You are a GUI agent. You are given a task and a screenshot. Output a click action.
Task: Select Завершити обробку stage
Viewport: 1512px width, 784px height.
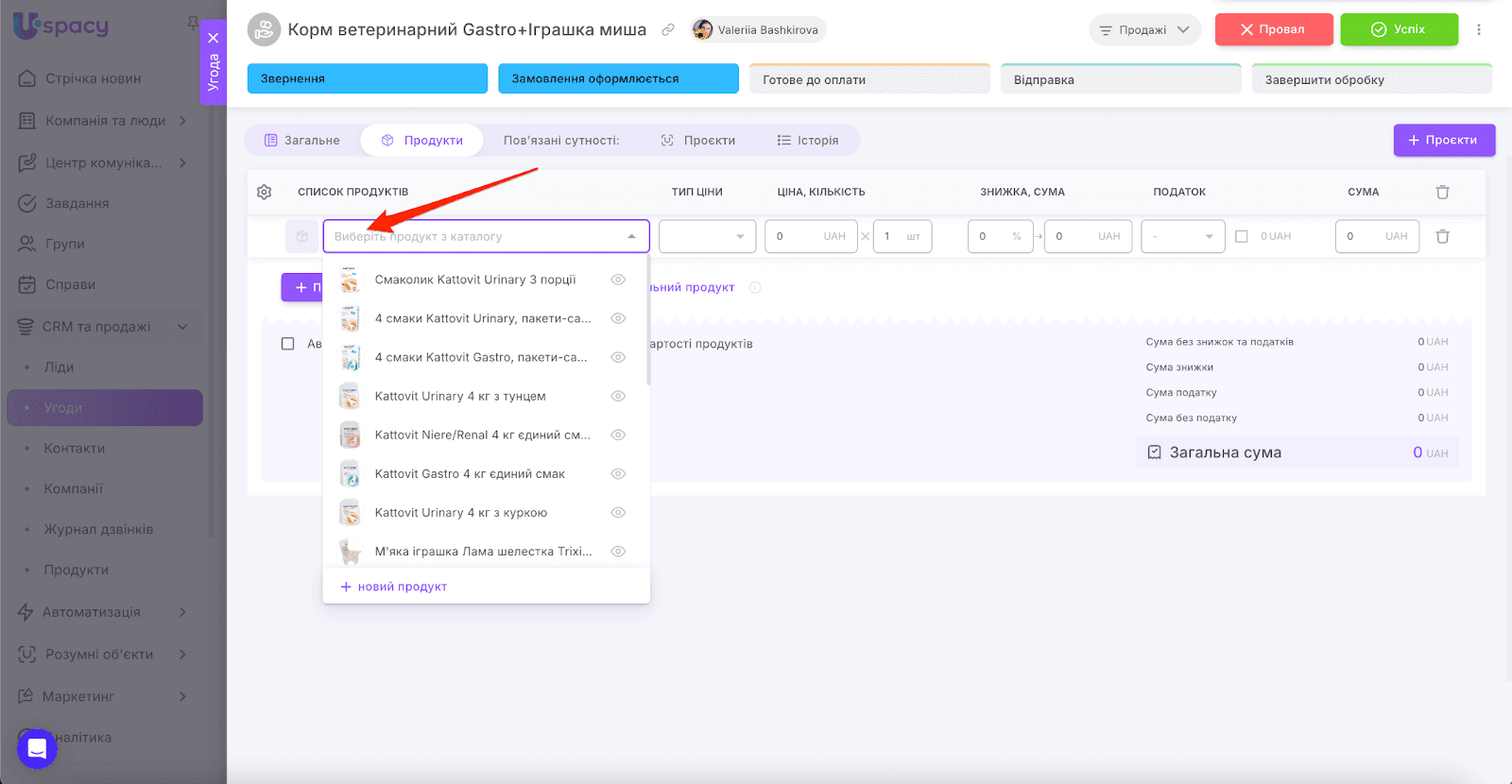(1371, 79)
